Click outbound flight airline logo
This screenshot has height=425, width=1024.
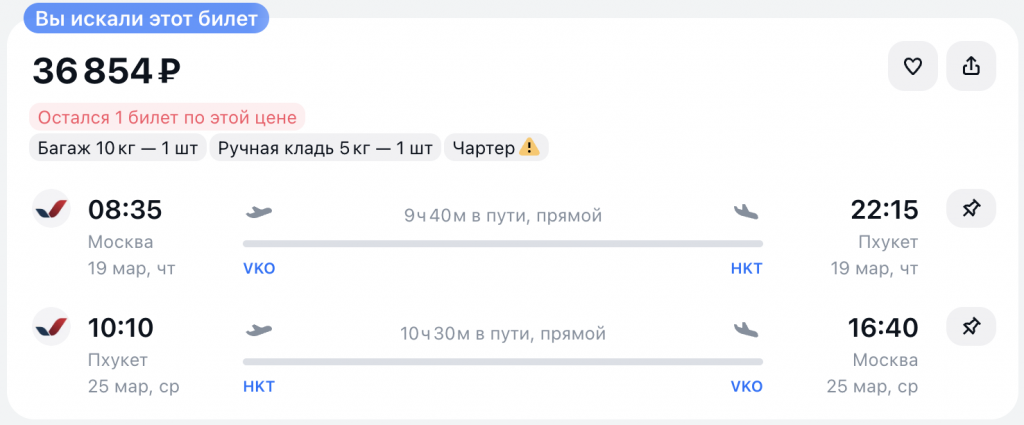coord(52,208)
